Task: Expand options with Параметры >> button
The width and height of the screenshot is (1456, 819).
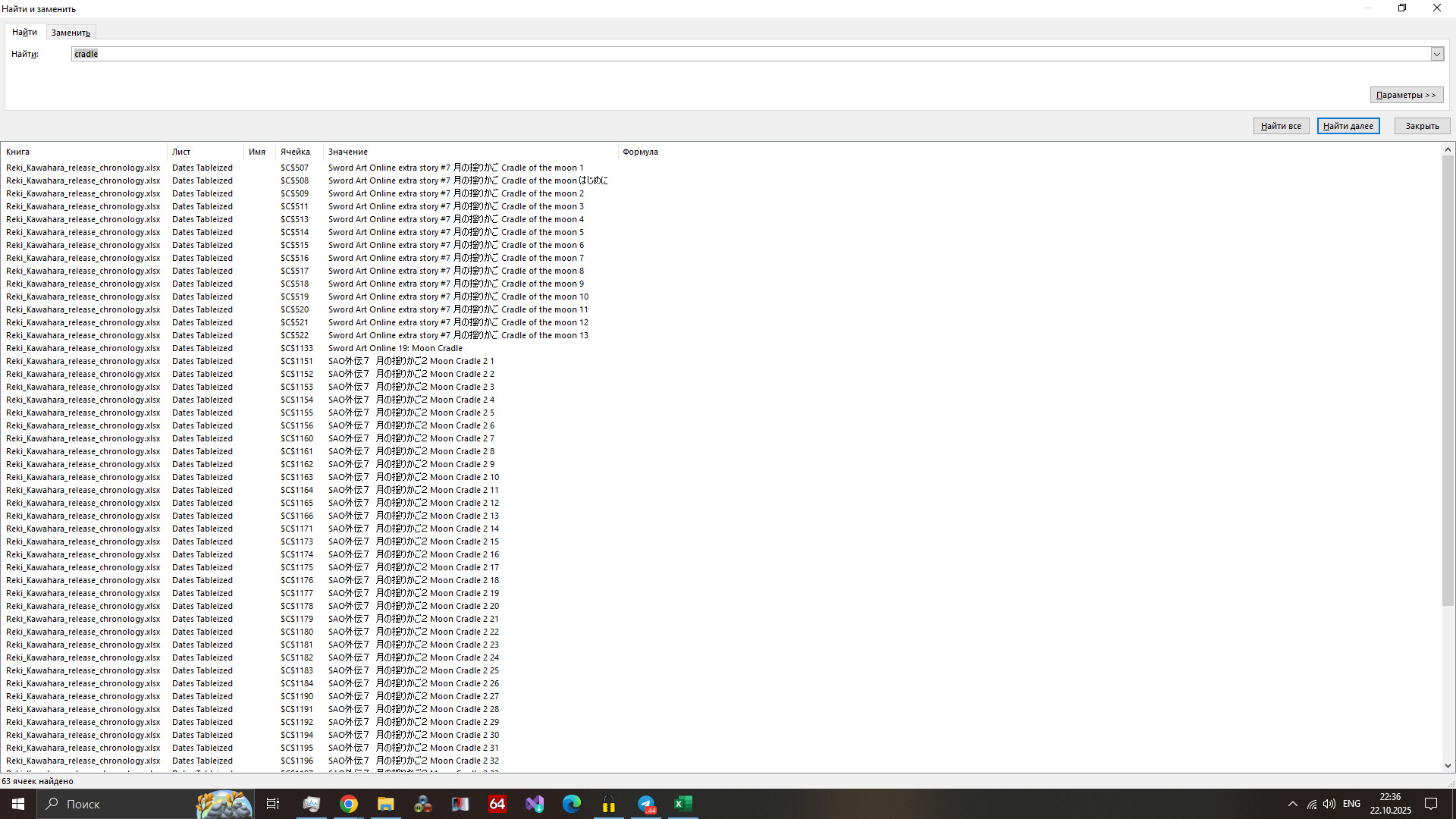Action: [1406, 95]
